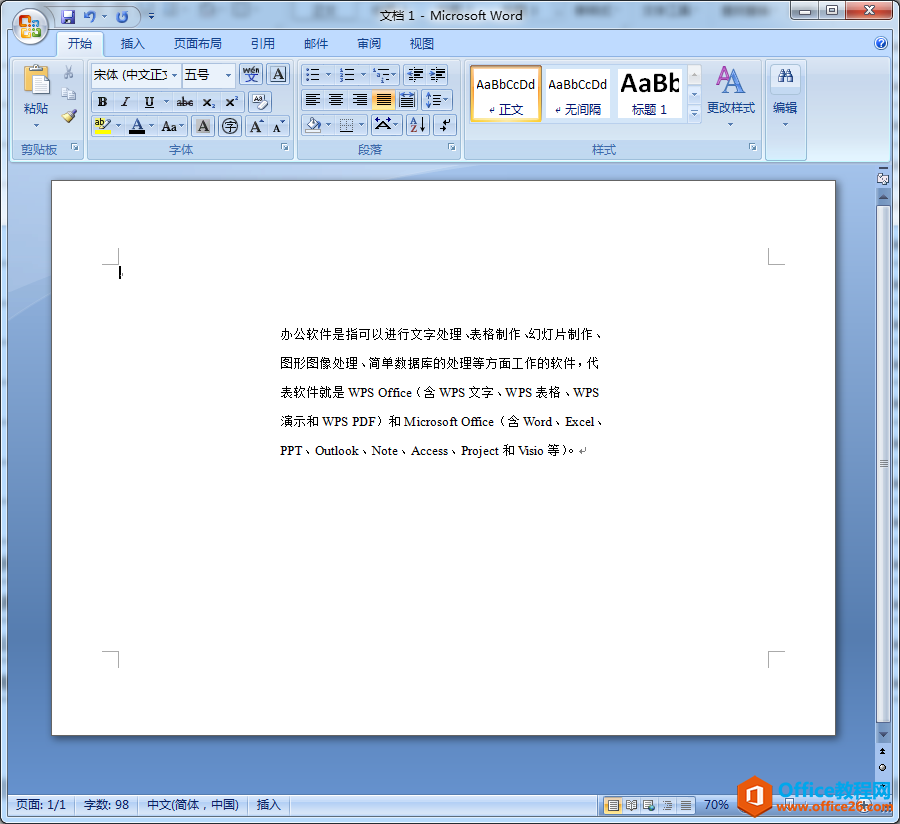Click the 粘贴 paste button

coord(36,96)
